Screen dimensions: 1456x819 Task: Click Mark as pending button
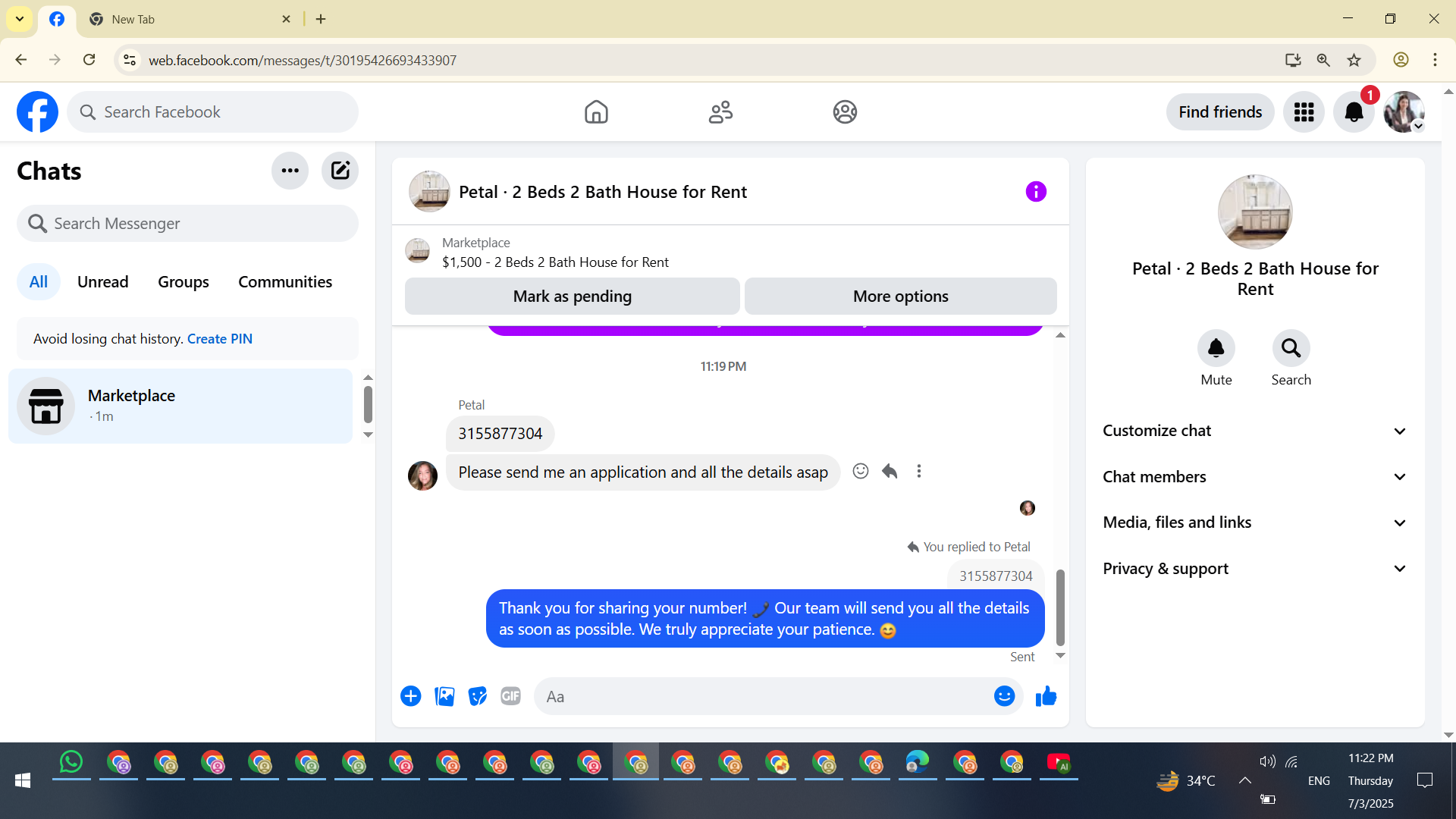572,297
